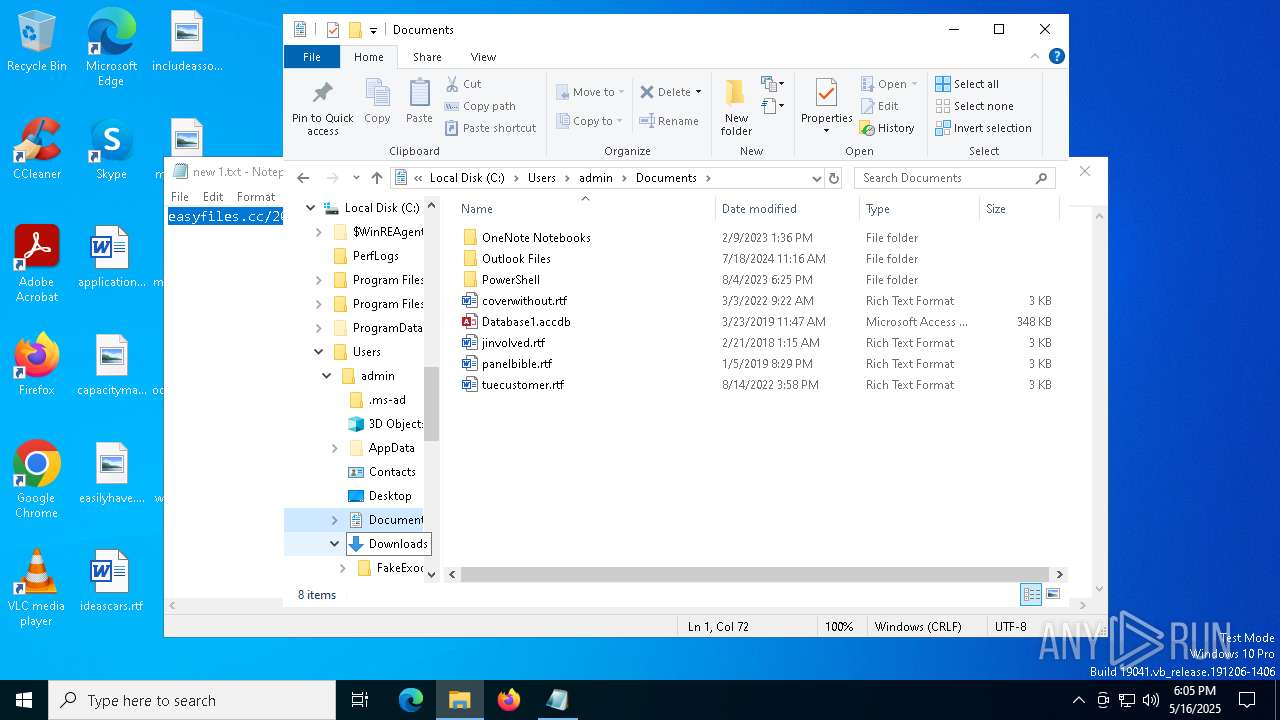Open Notepad window from taskbar

557,700
